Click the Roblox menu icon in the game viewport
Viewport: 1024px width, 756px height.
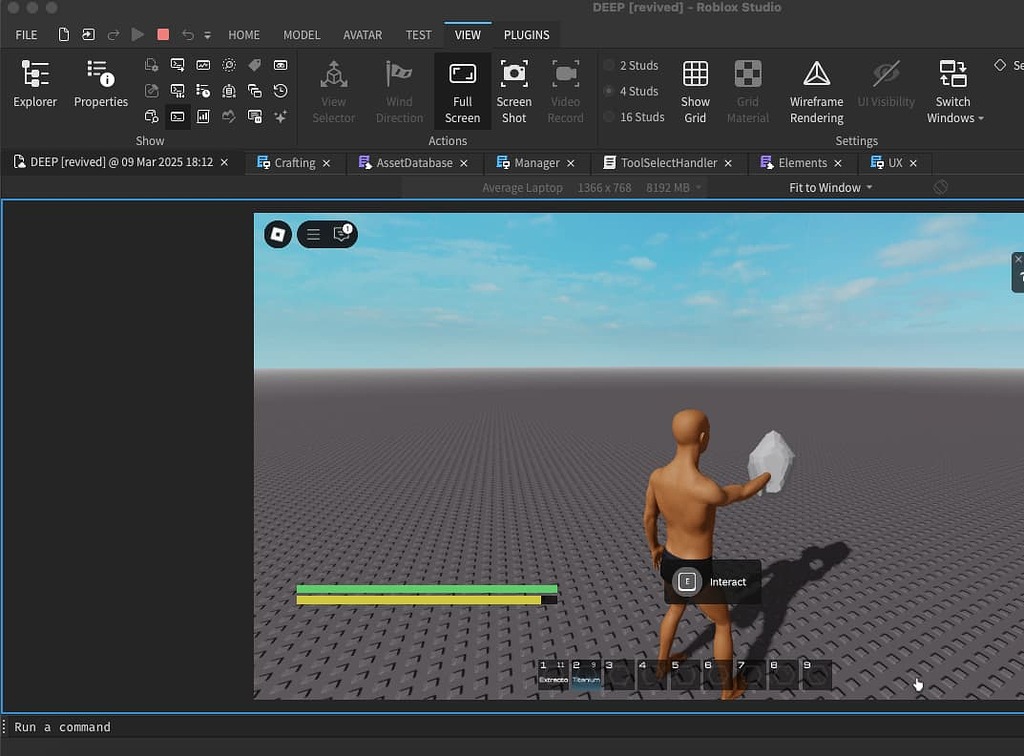pyautogui.click(x=277, y=234)
